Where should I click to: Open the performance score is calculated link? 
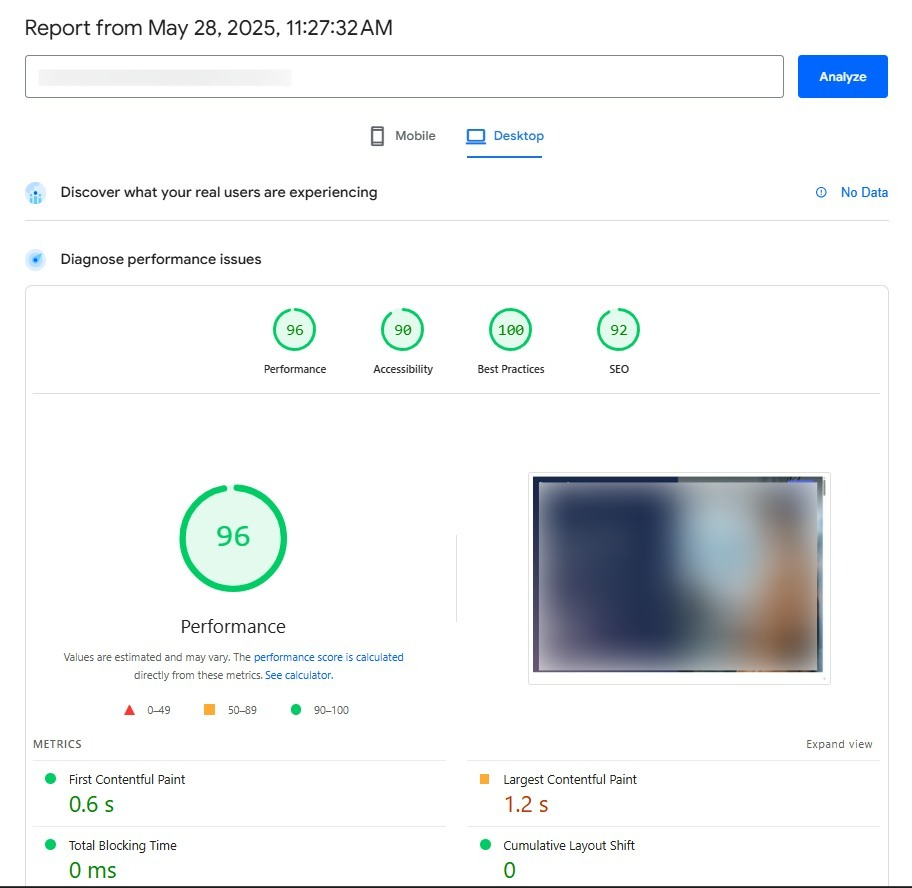click(328, 658)
